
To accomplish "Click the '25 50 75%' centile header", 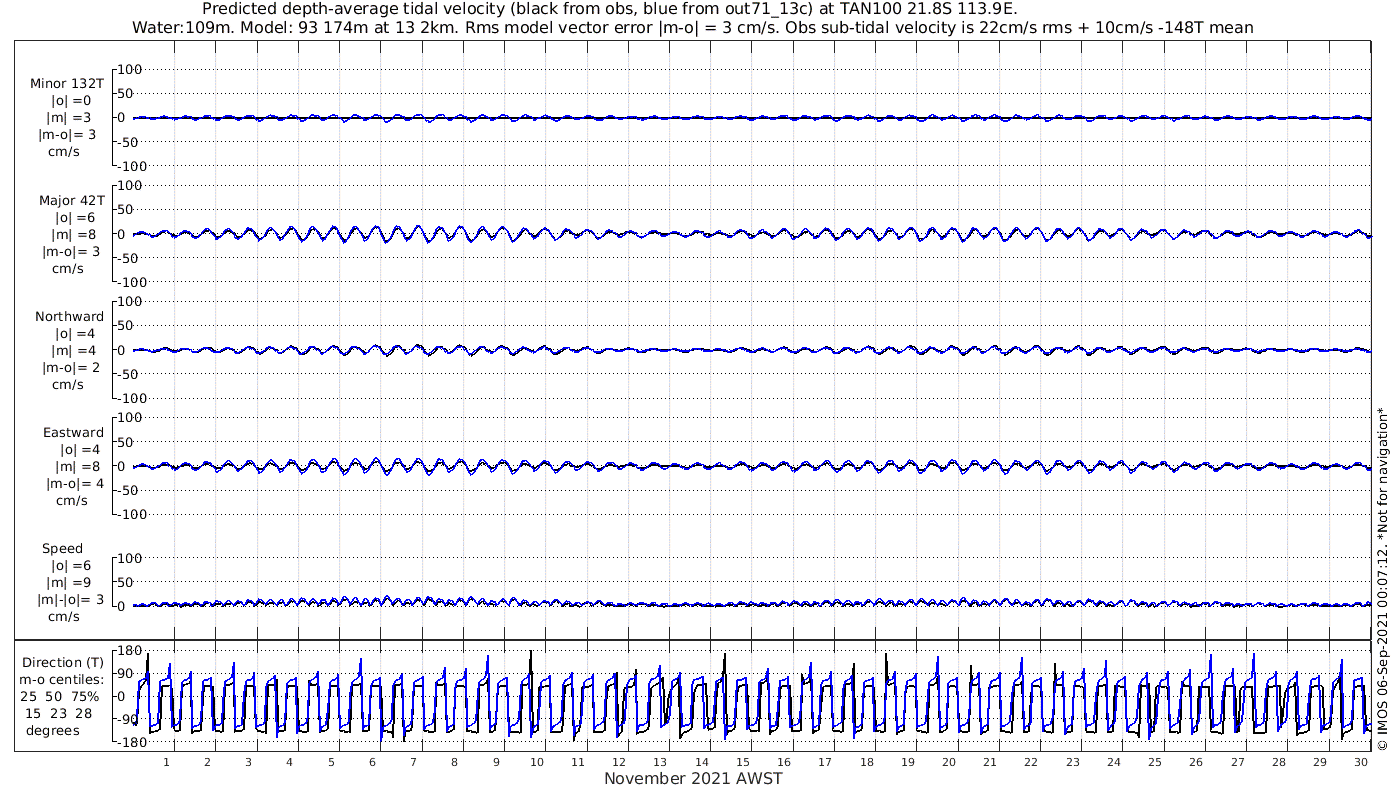I will [62, 696].
